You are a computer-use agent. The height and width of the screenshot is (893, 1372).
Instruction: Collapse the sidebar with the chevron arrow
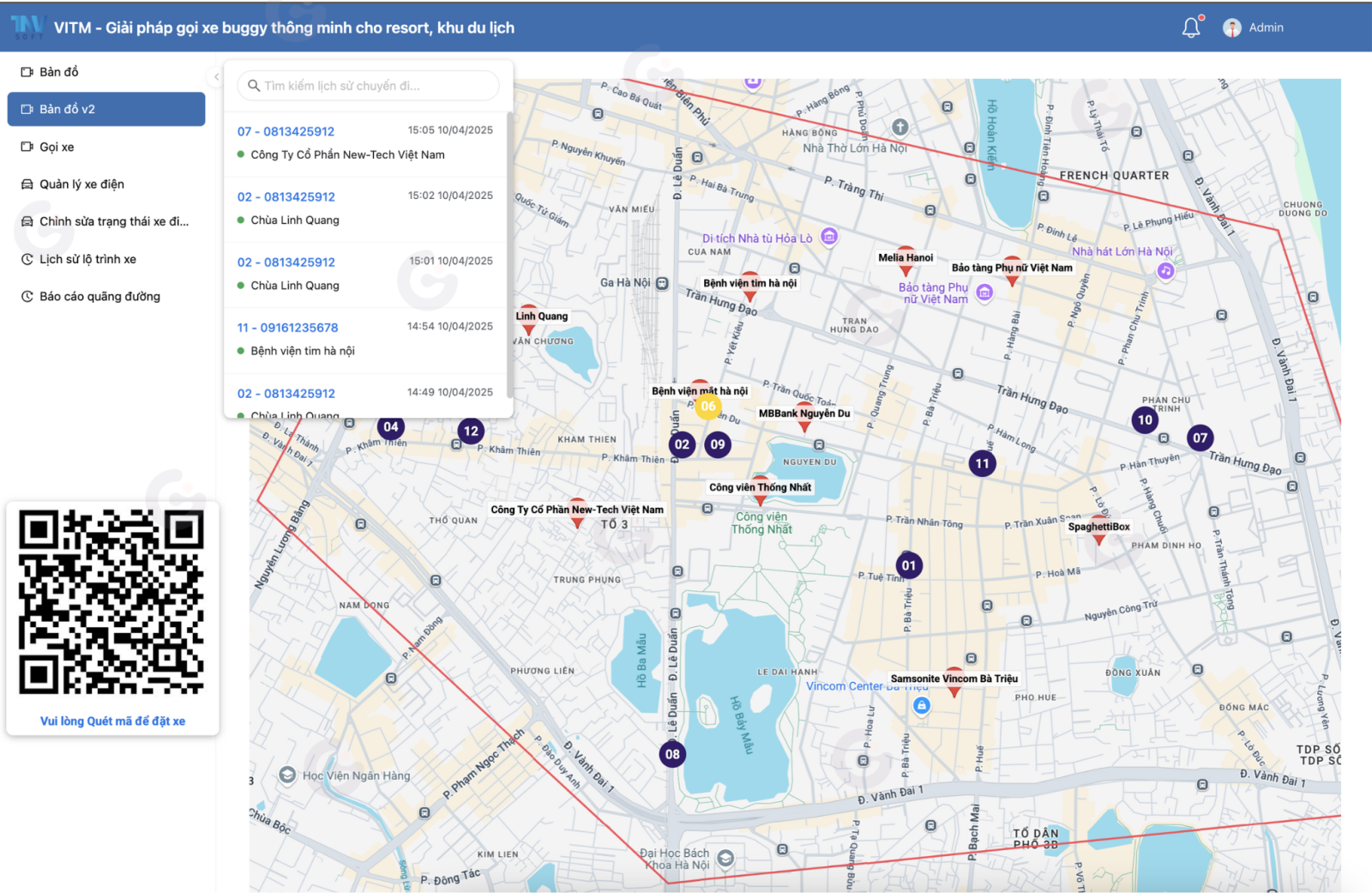pyautogui.click(x=217, y=76)
